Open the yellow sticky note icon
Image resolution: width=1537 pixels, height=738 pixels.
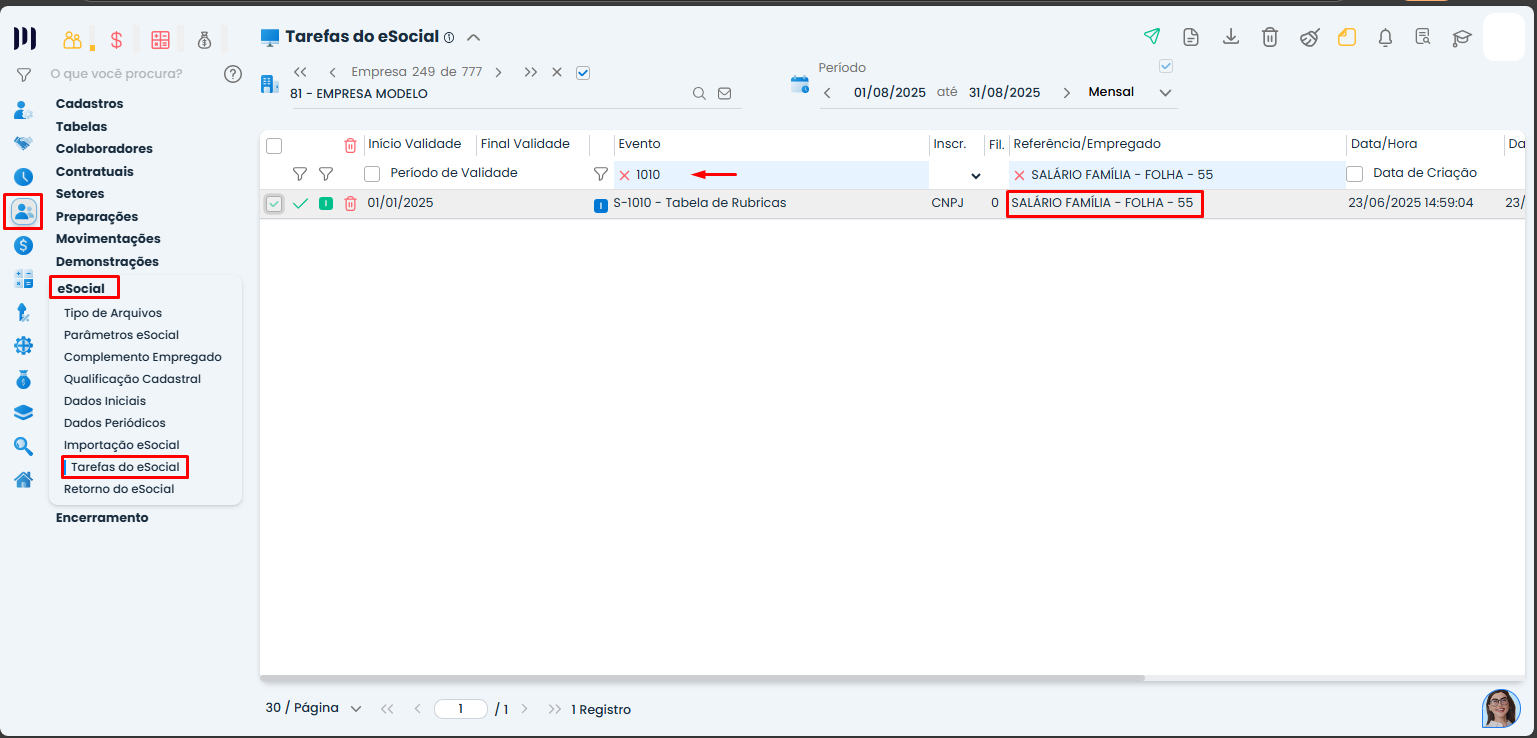click(1347, 37)
